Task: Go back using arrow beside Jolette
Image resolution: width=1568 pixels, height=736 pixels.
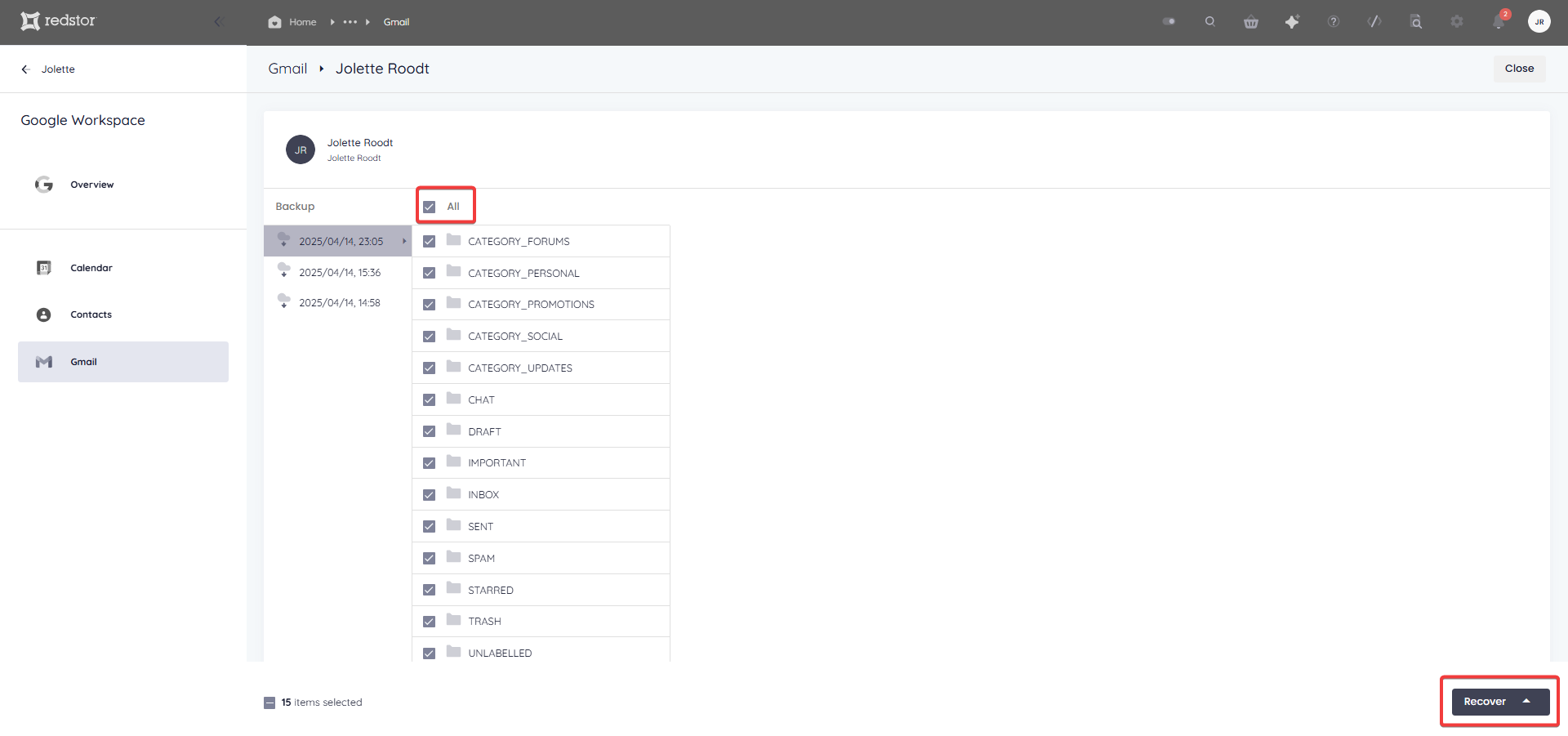Action: tap(26, 69)
